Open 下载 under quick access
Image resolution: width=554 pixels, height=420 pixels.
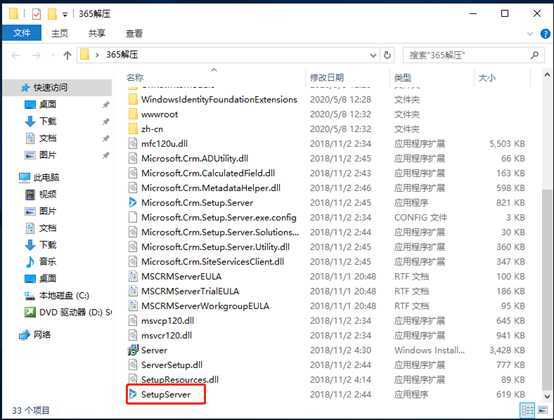pos(48,121)
